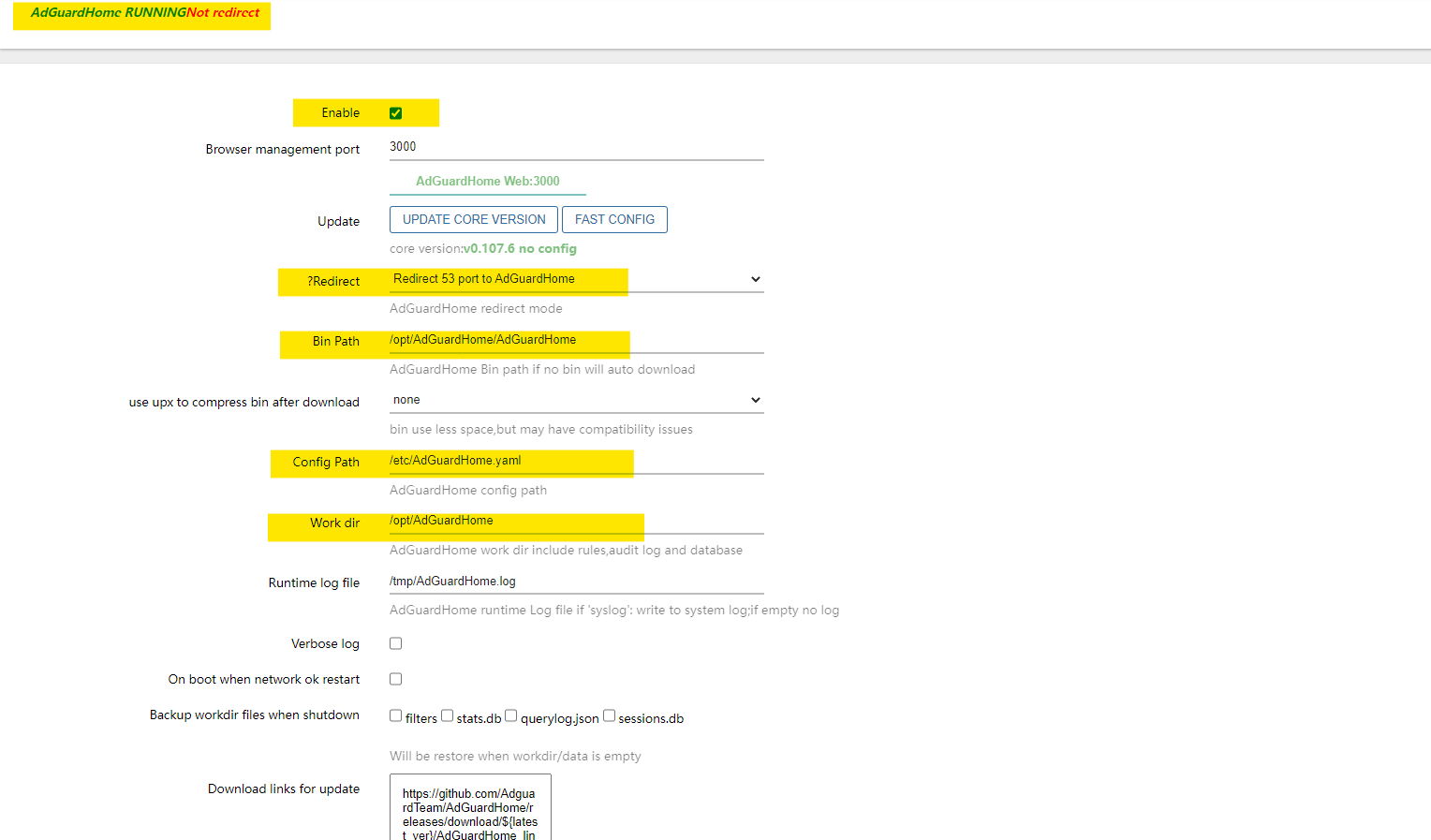Focus the Browser management port field
This screenshot has height=840, width=1431.
tap(577, 147)
